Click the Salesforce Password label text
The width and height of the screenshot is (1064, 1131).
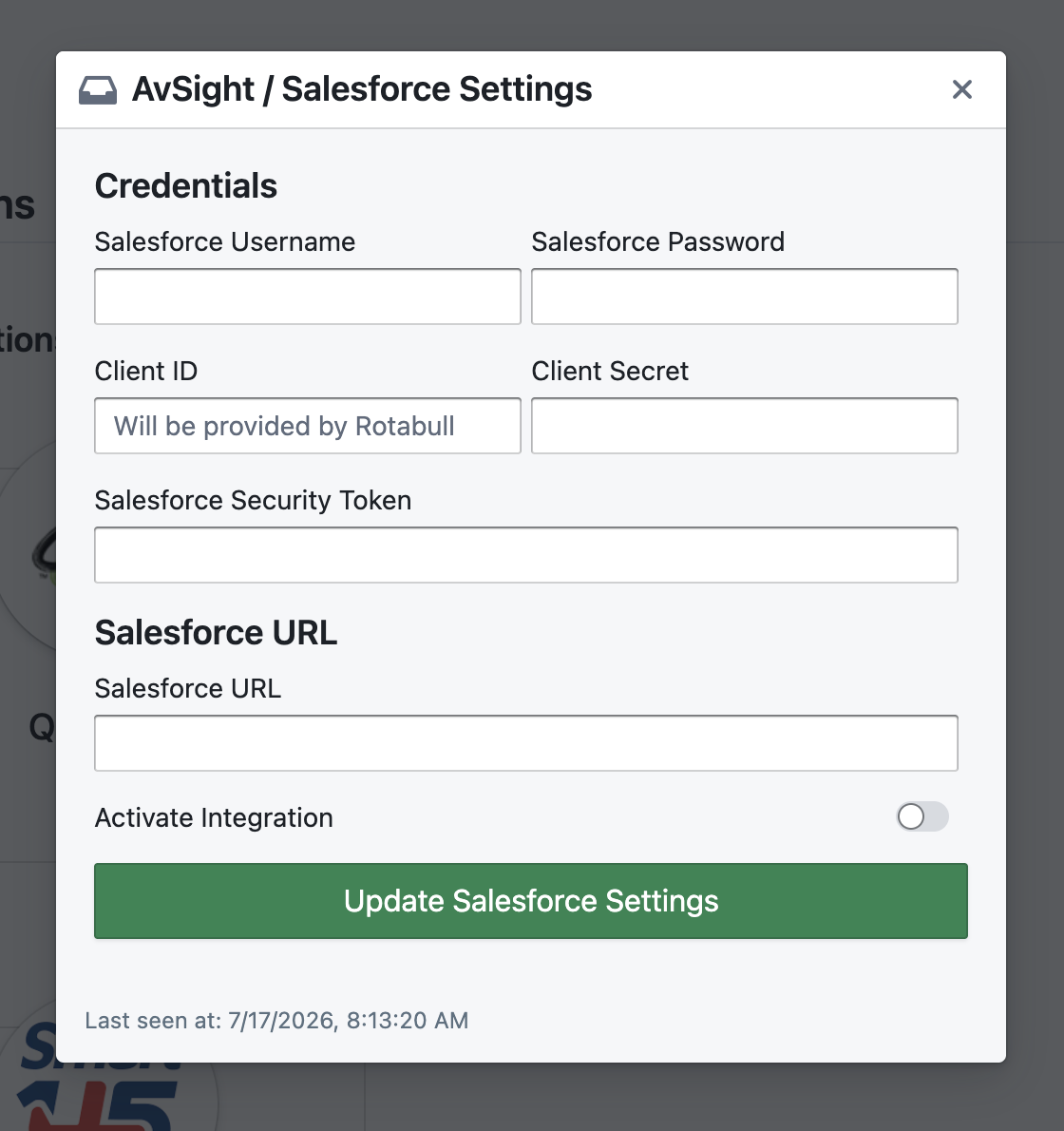click(x=657, y=241)
